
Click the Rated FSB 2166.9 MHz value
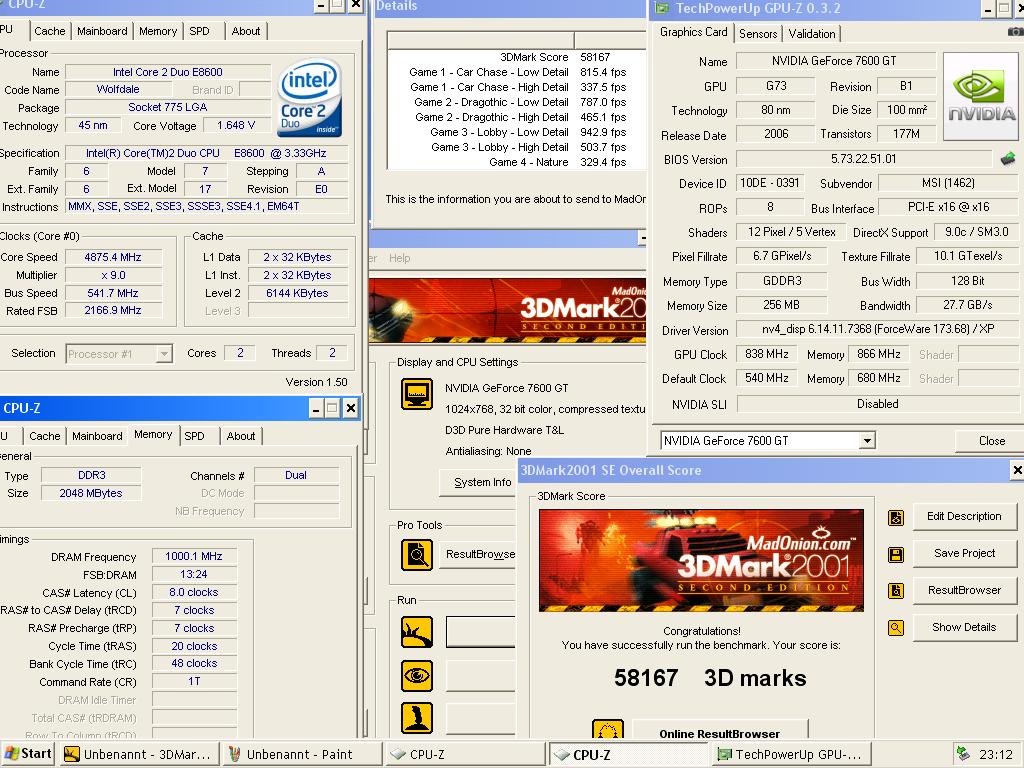(112, 311)
